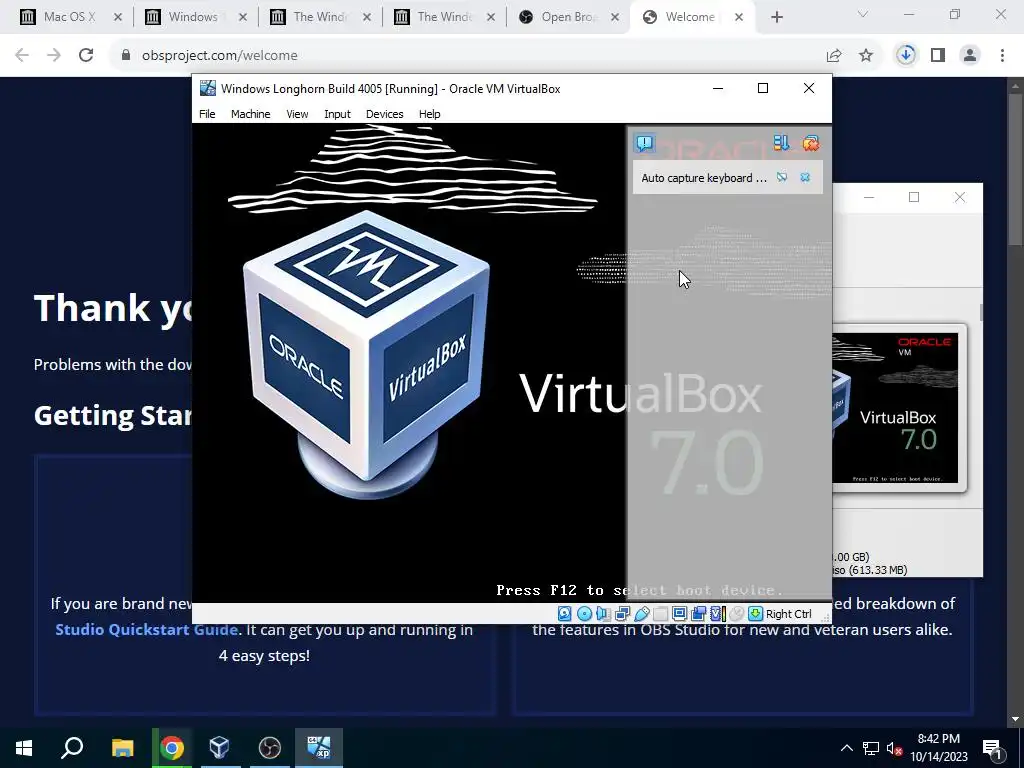Image resolution: width=1024 pixels, height=768 pixels.
Task: Show hidden system tray icons chevron
Action: (x=846, y=748)
